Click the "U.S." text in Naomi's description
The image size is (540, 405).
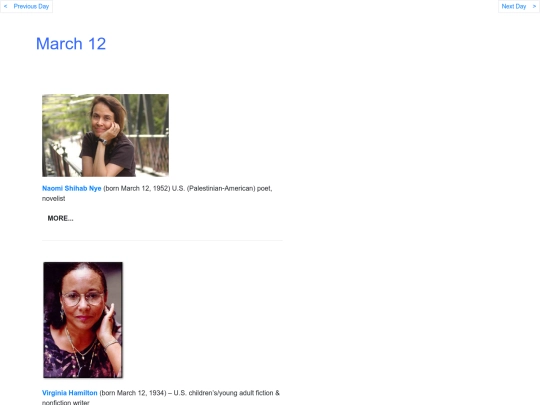coord(178,188)
